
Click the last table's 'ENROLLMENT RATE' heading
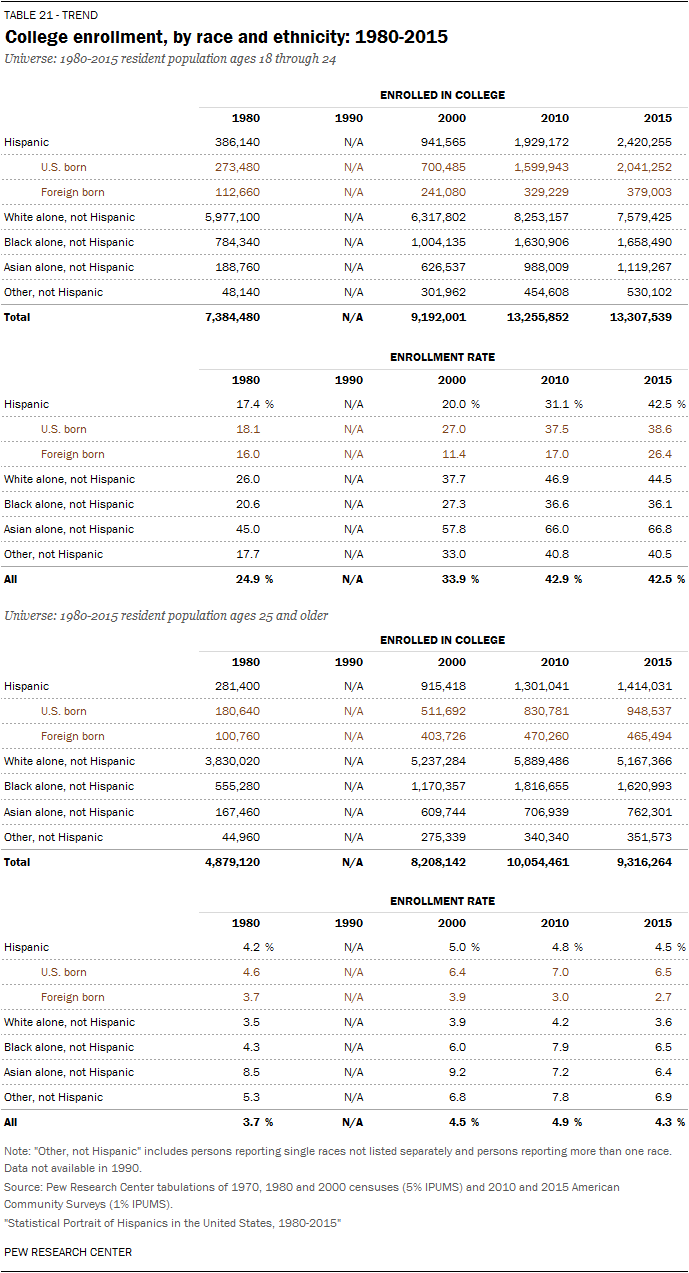pyautogui.click(x=442, y=901)
